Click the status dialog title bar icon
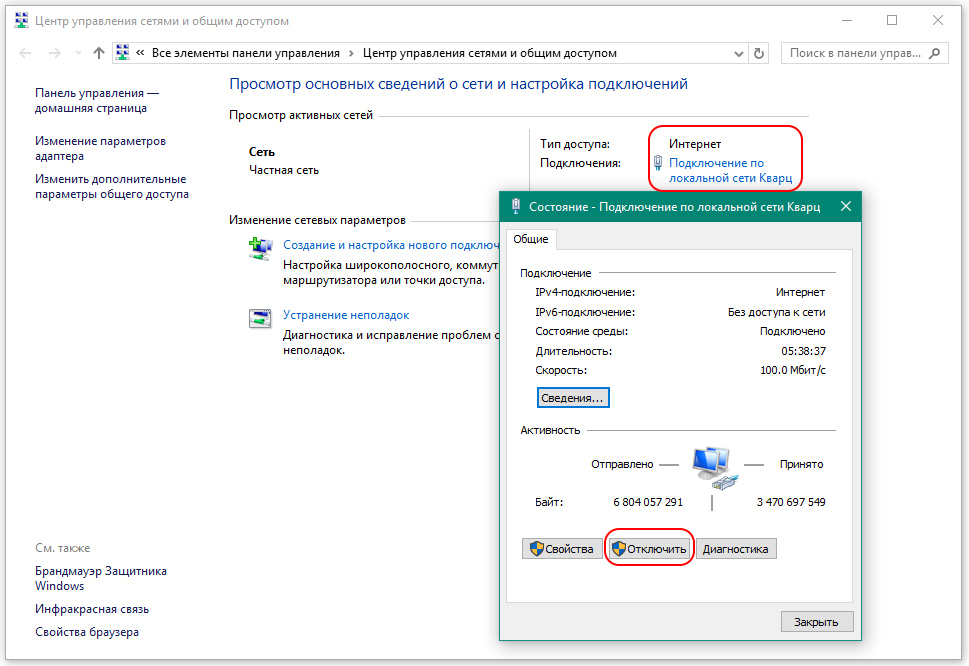Screen dimensions: 969x666 point(516,206)
